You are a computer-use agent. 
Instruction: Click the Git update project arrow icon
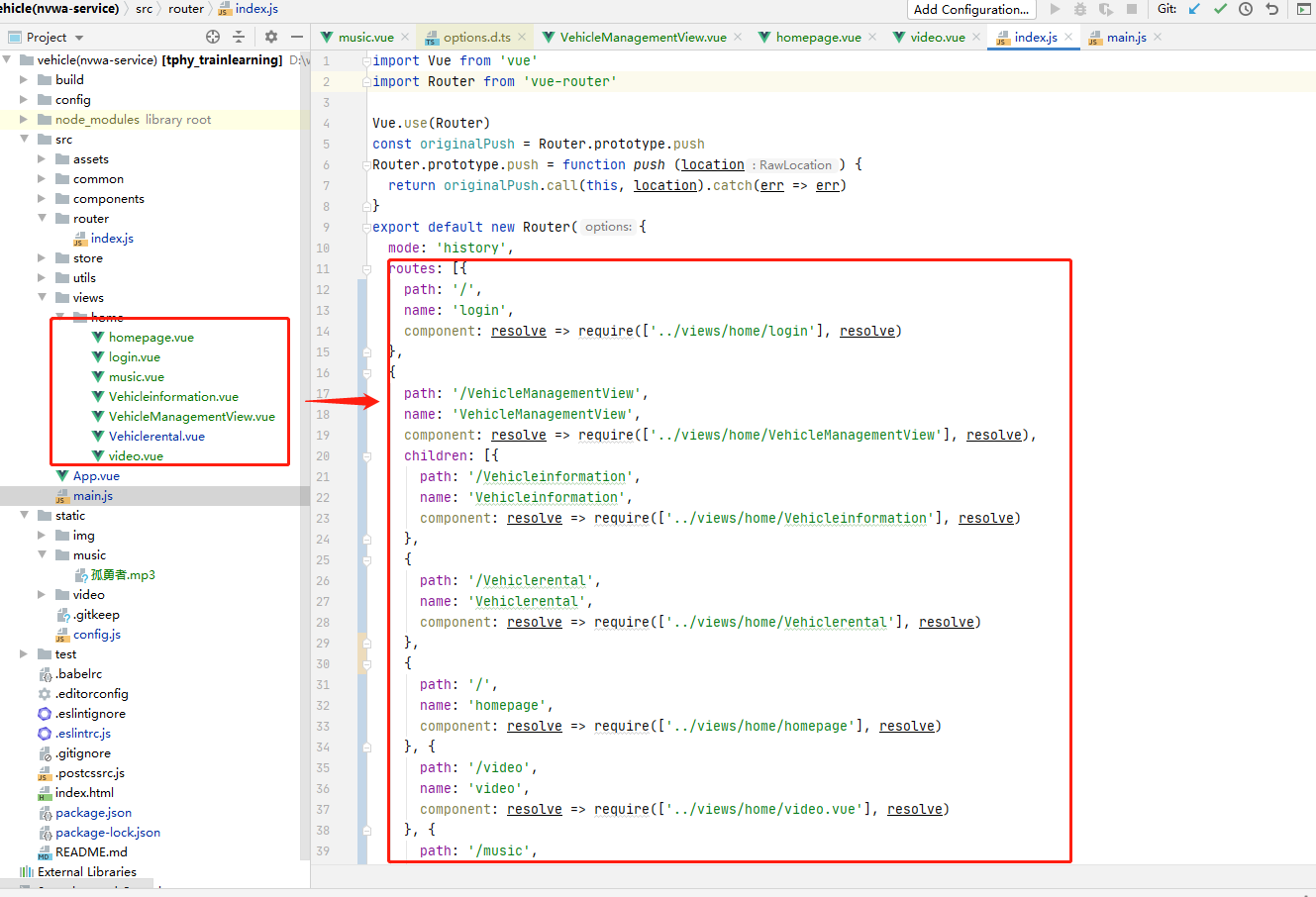tap(1194, 9)
